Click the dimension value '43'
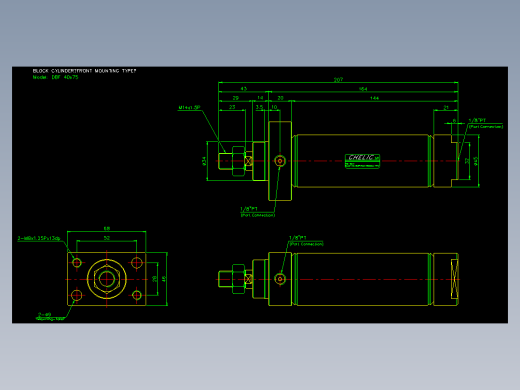 coord(244,89)
